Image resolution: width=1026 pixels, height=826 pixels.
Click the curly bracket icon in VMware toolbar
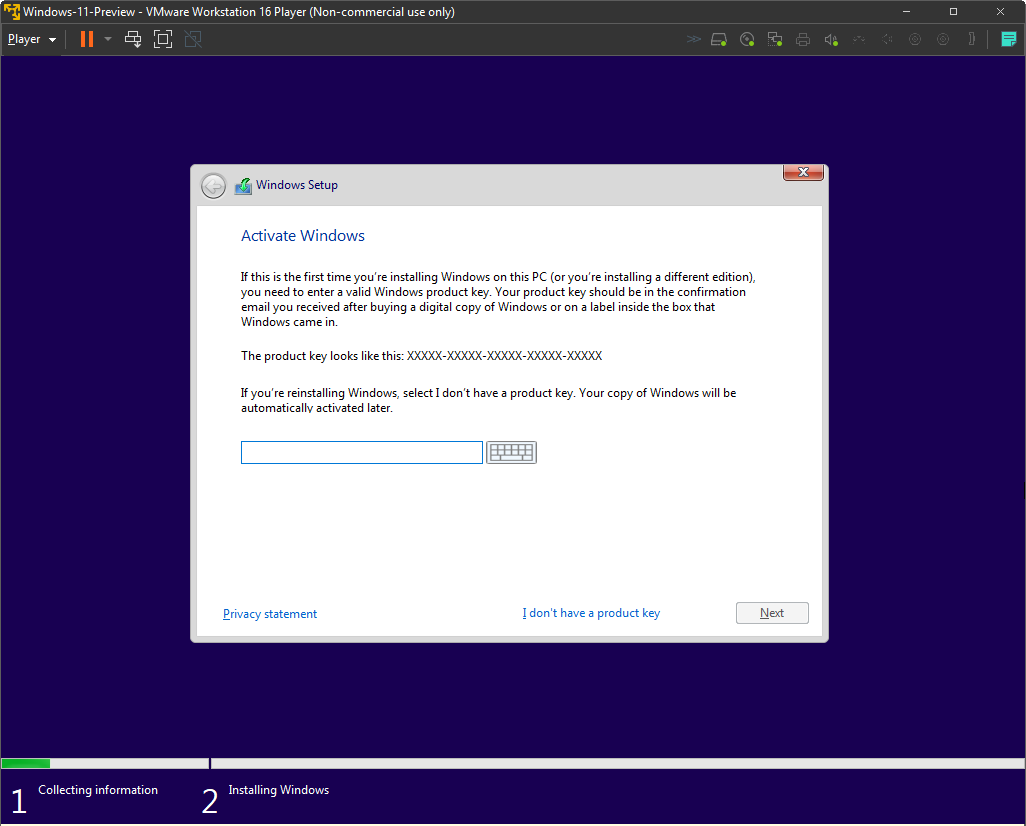(972, 39)
